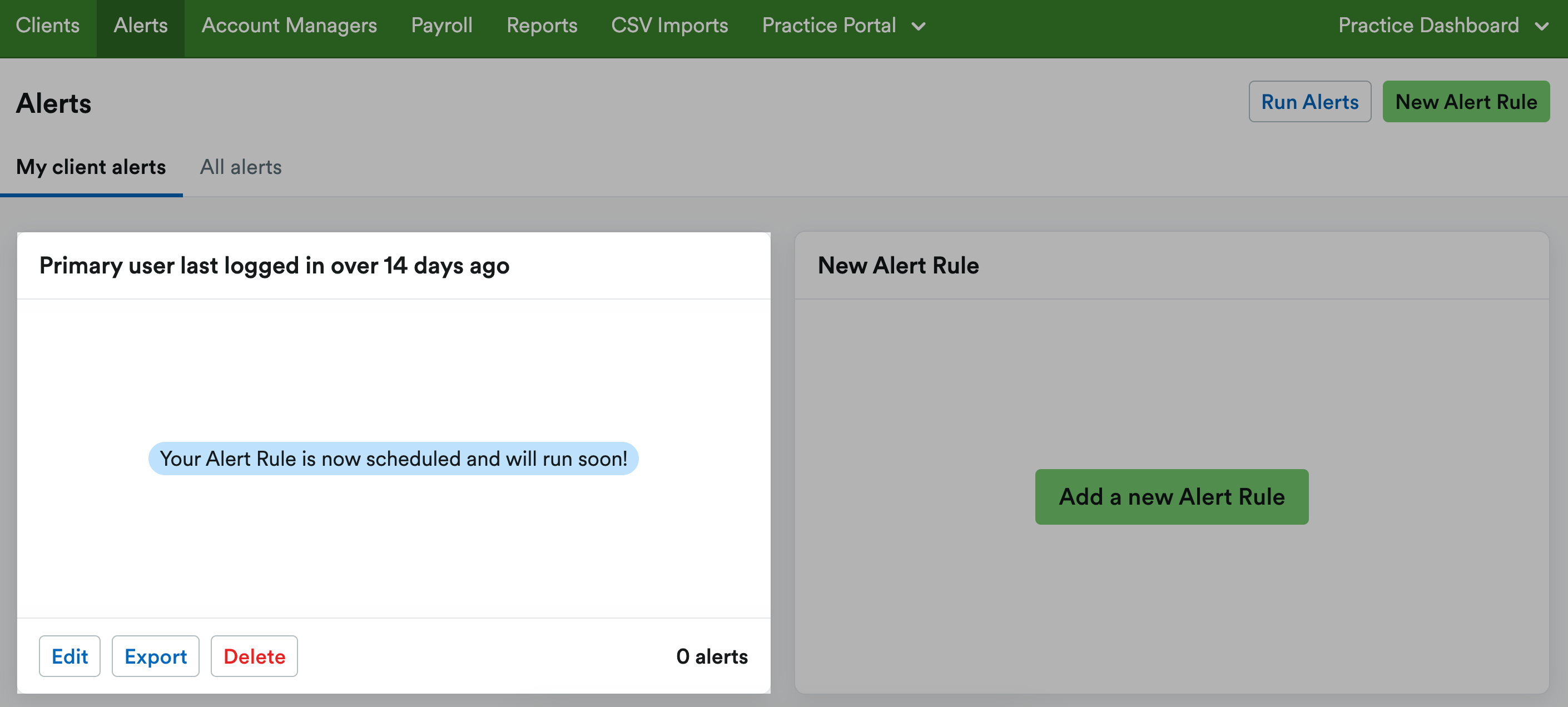Open CSV Imports
Screen dimensions: 1568x707
669,26
